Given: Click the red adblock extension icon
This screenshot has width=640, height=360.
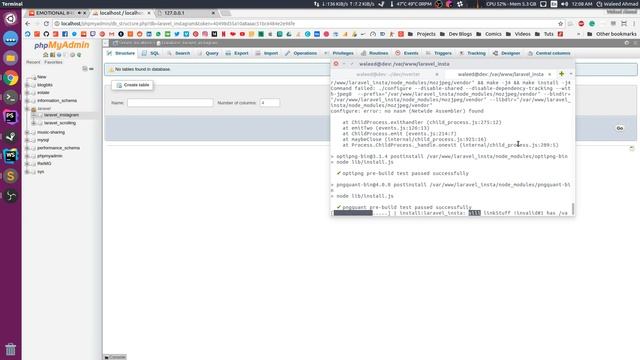Looking at the screenshot, I should tap(581, 24).
